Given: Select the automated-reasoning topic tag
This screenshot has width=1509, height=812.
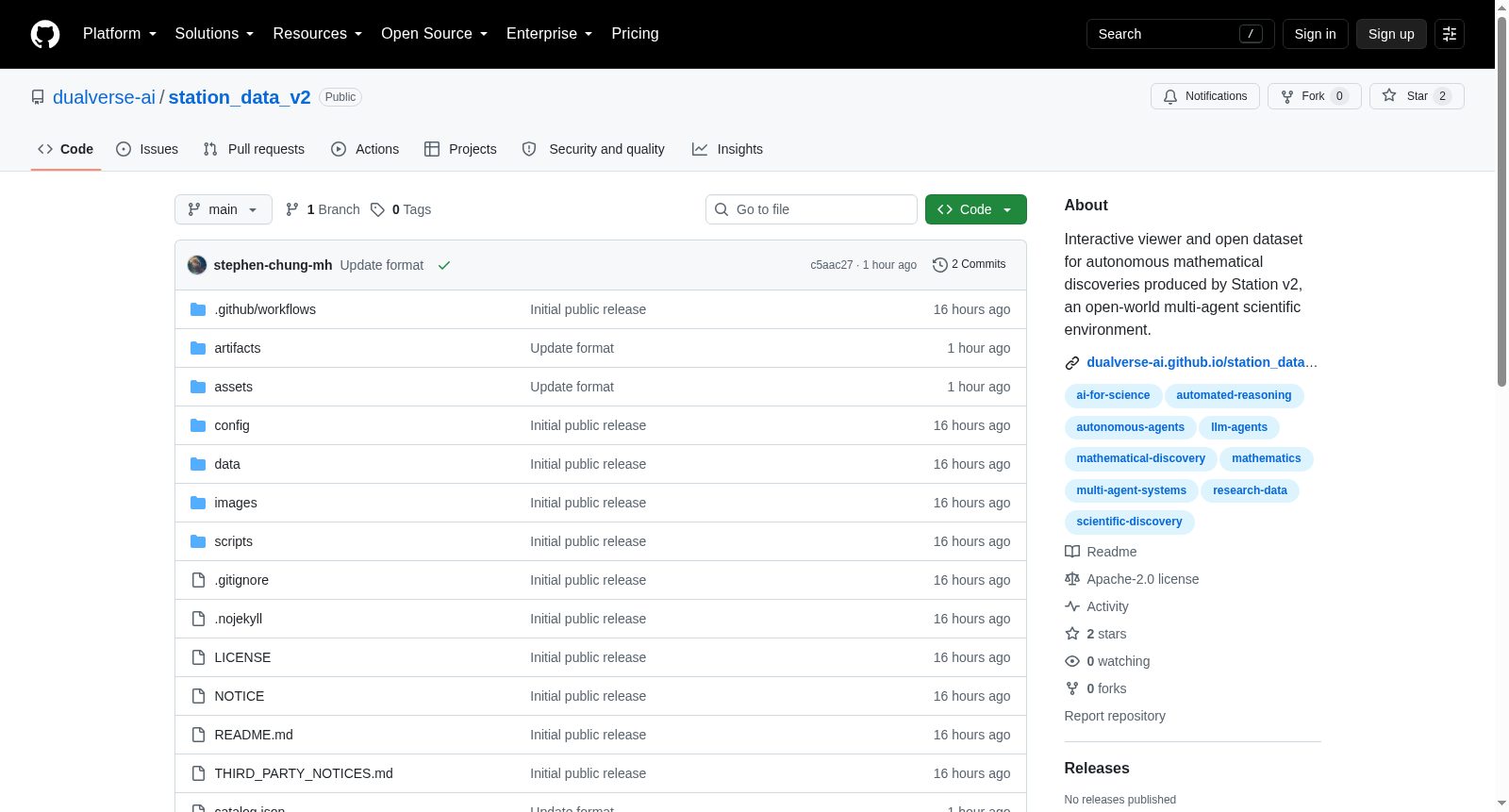Looking at the screenshot, I should point(1234,396).
